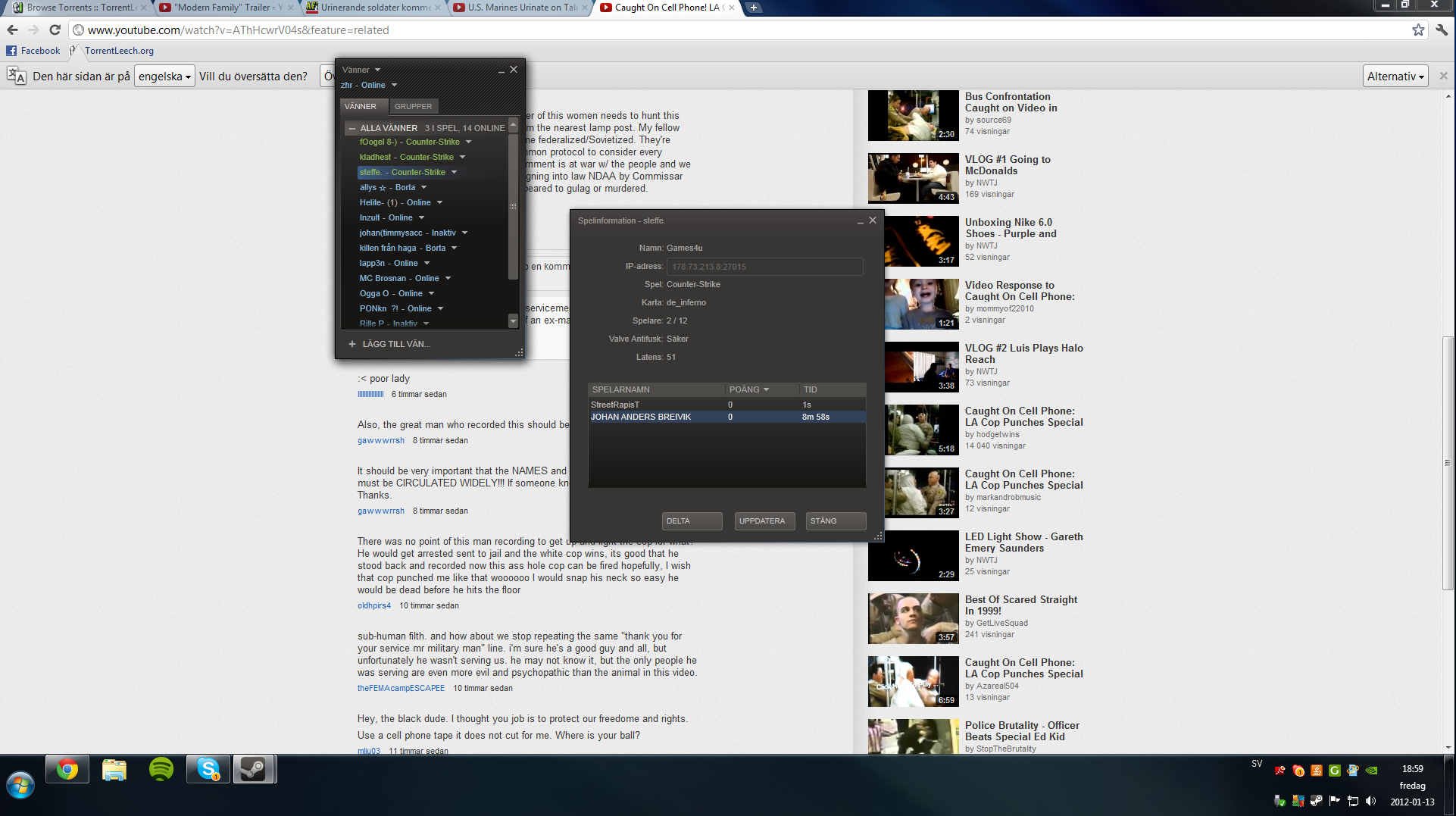Screen dimensions: 1456x816
Task: Reload the YouTube page
Action: click(55, 30)
